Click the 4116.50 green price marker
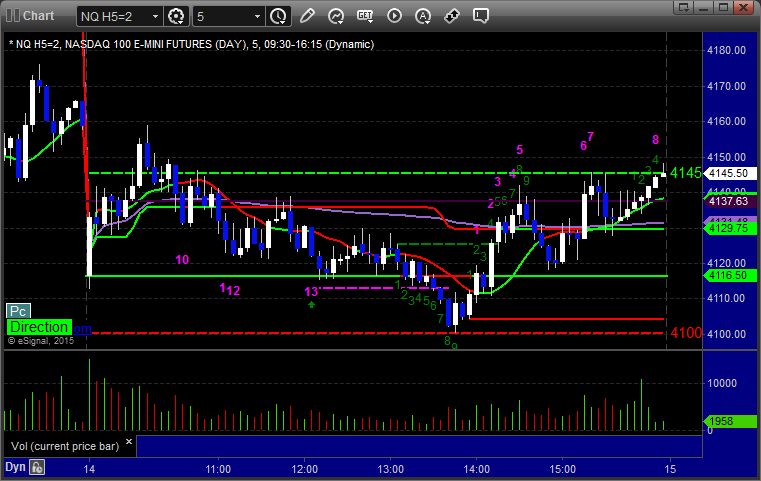The height and width of the screenshot is (481, 761). (x=728, y=276)
